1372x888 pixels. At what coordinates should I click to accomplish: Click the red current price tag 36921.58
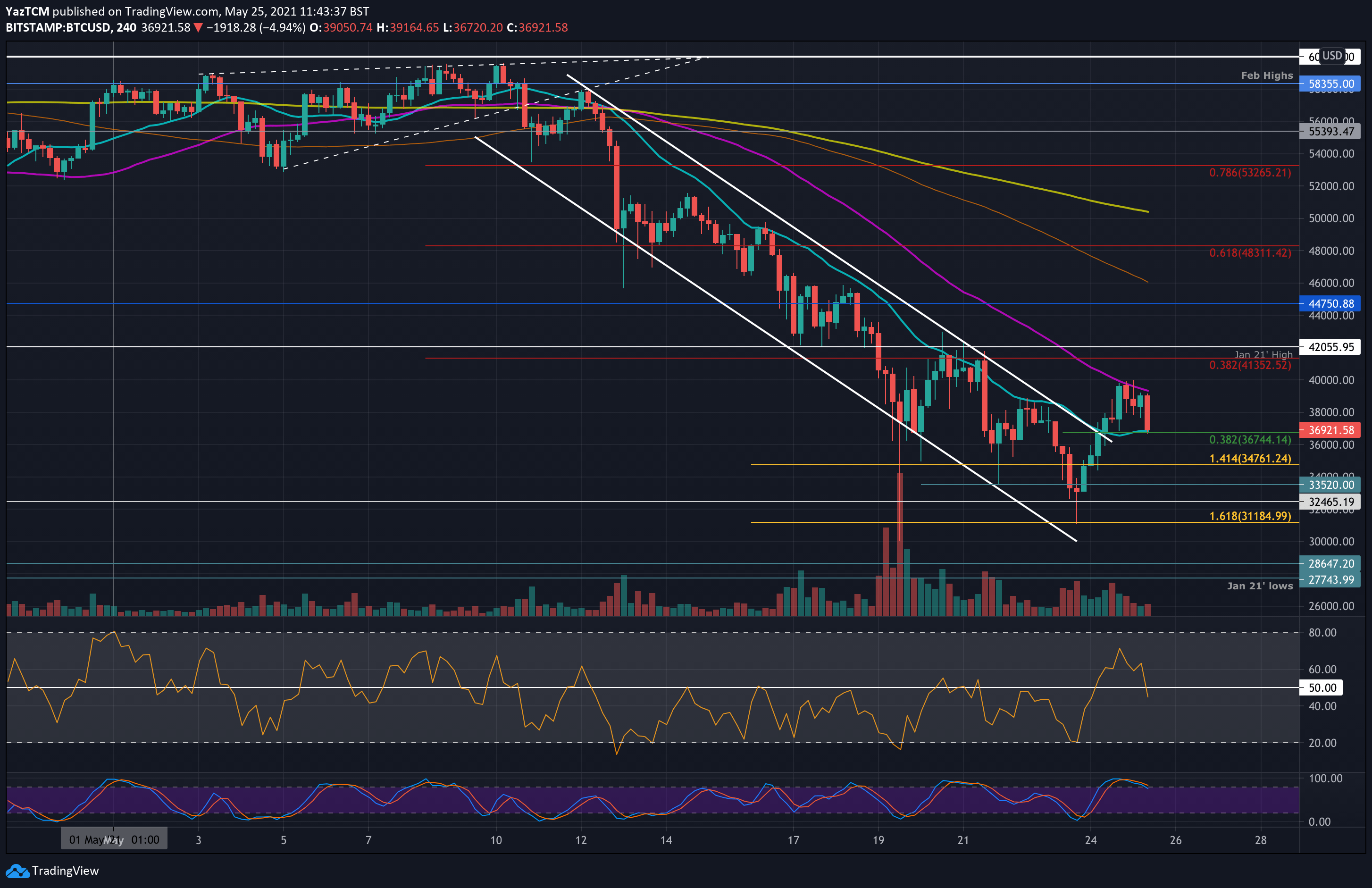click(x=1330, y=430)
